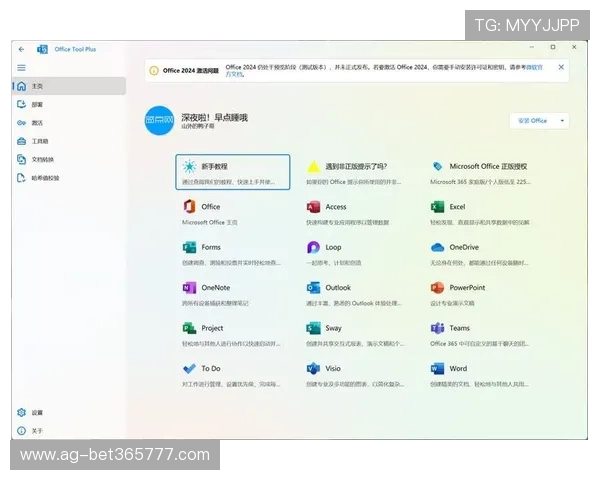Click the Install Office button
This screenshot has width=600, height=480.
point(533,121)
